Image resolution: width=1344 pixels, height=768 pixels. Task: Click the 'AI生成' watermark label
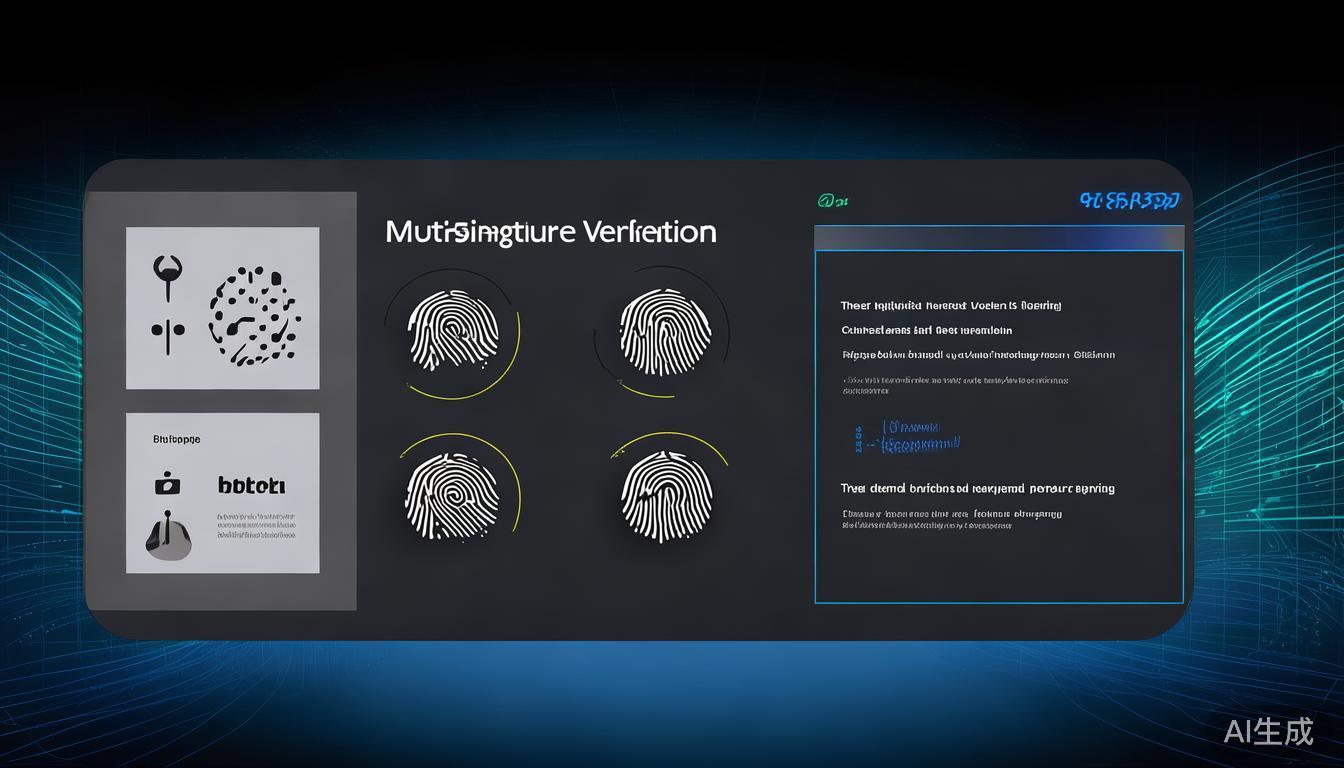(x=1268, y=731)
